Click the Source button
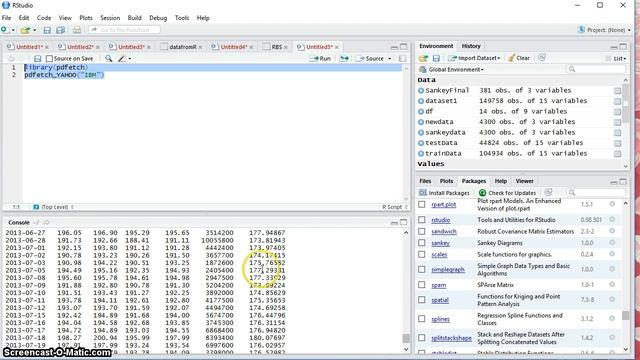 point(370,58)
